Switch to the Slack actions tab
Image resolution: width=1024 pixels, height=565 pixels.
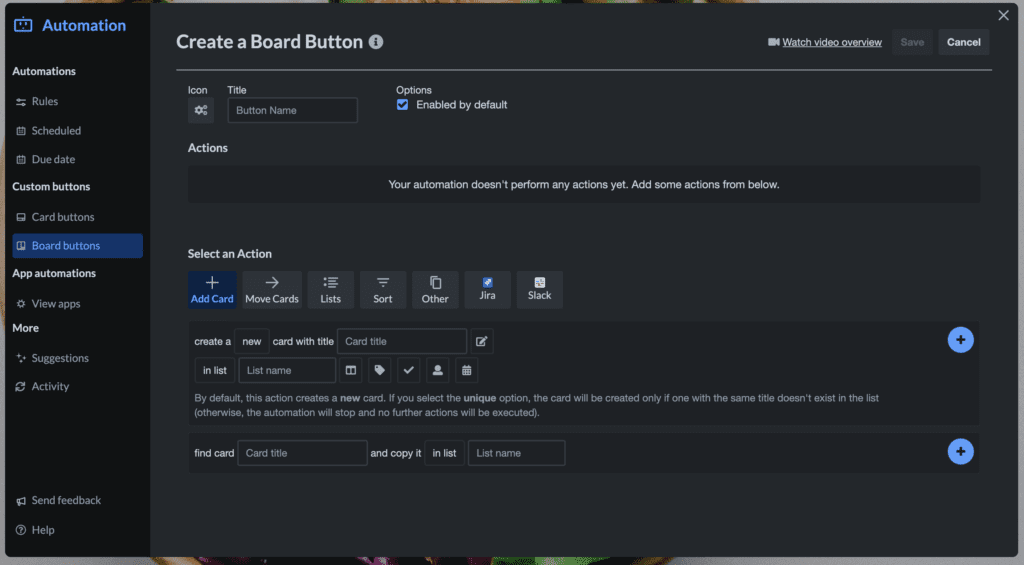540,289
